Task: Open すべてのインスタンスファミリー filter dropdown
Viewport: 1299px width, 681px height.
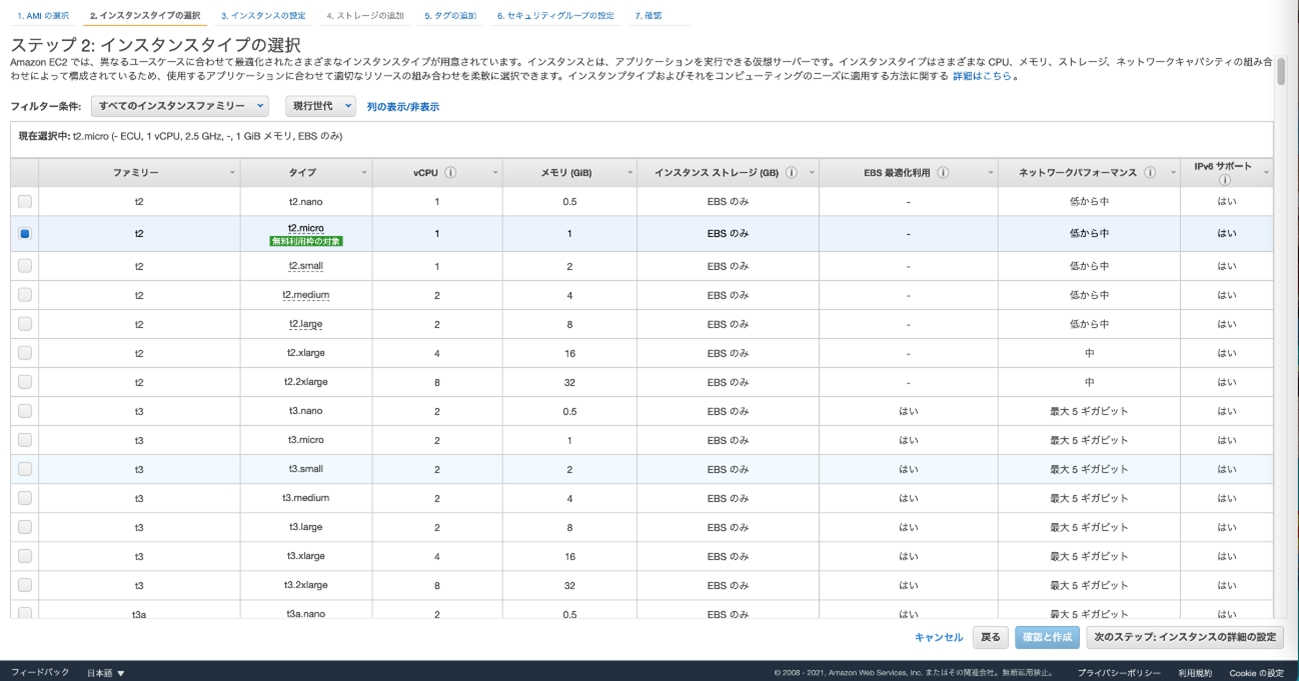Action: click(180, 106)
